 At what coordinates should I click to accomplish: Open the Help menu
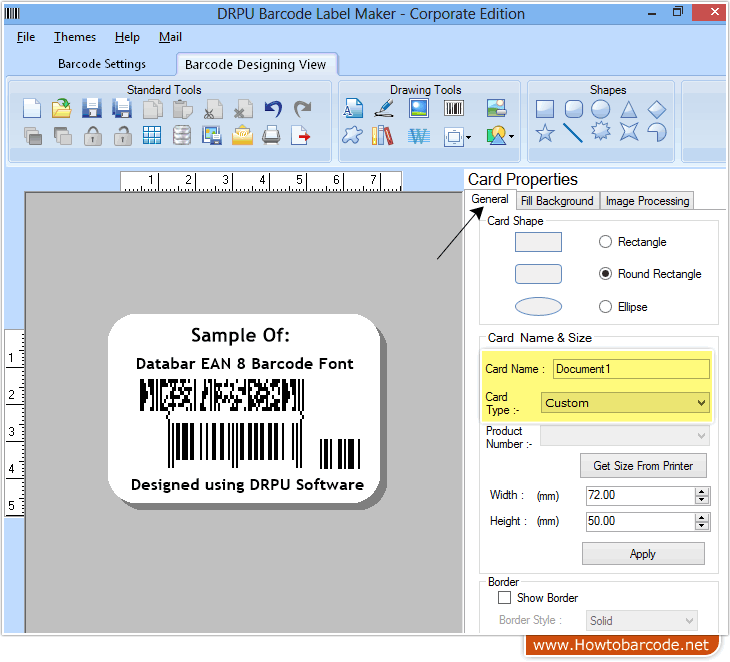click(x=127, y=37)
